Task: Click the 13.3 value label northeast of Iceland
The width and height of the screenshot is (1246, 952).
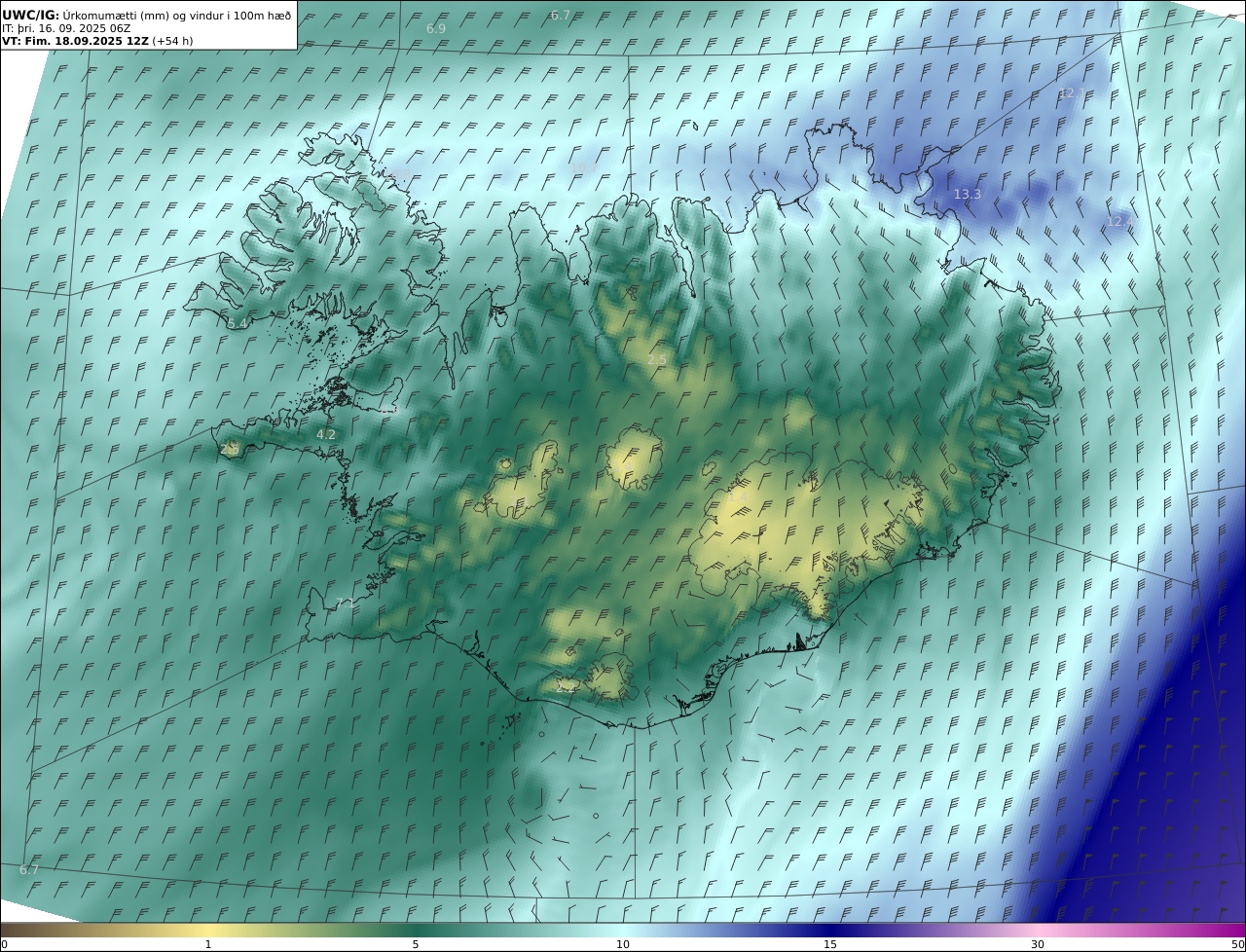Action: [x=967, y=195]
